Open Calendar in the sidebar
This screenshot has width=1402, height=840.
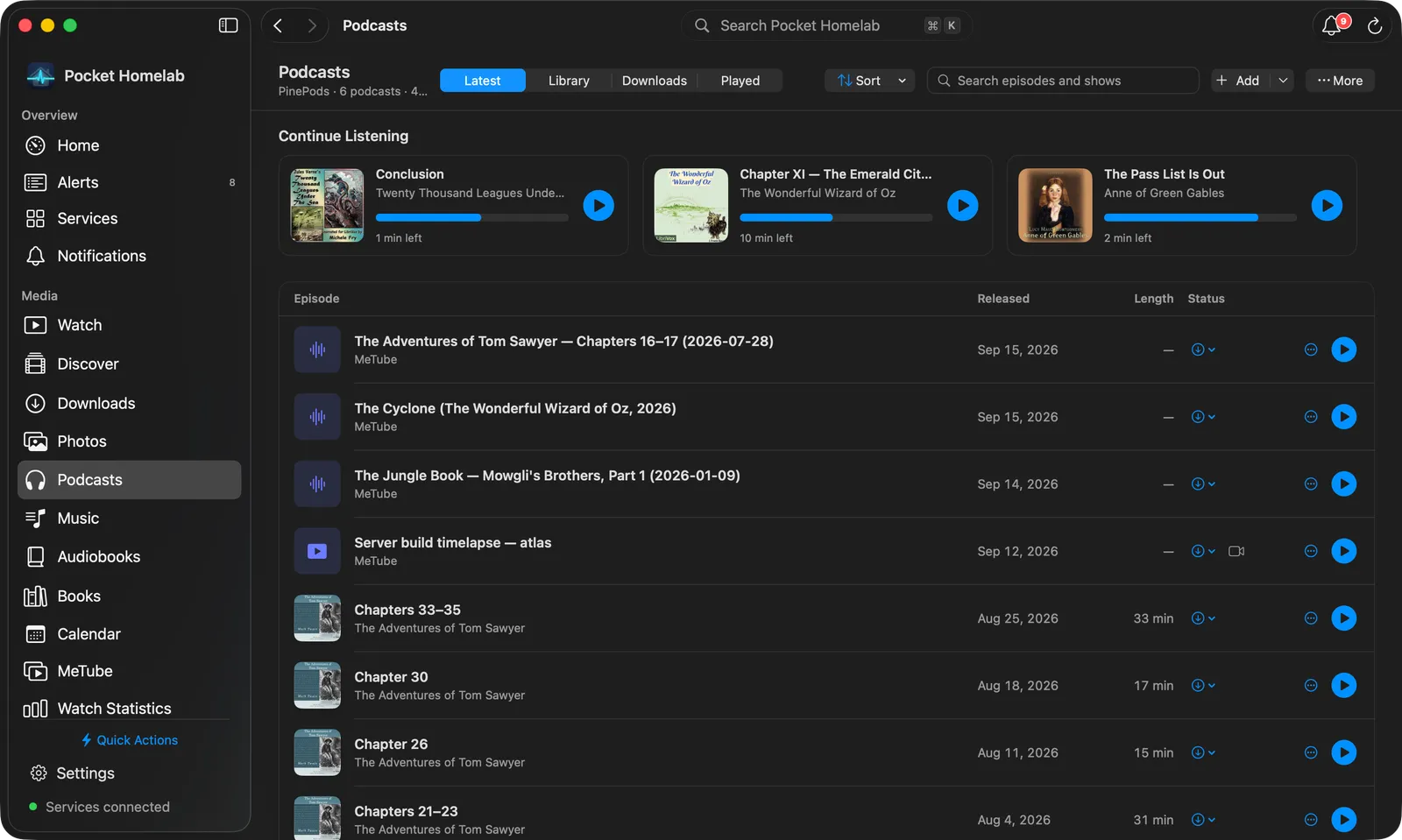[x=129, y=633]
